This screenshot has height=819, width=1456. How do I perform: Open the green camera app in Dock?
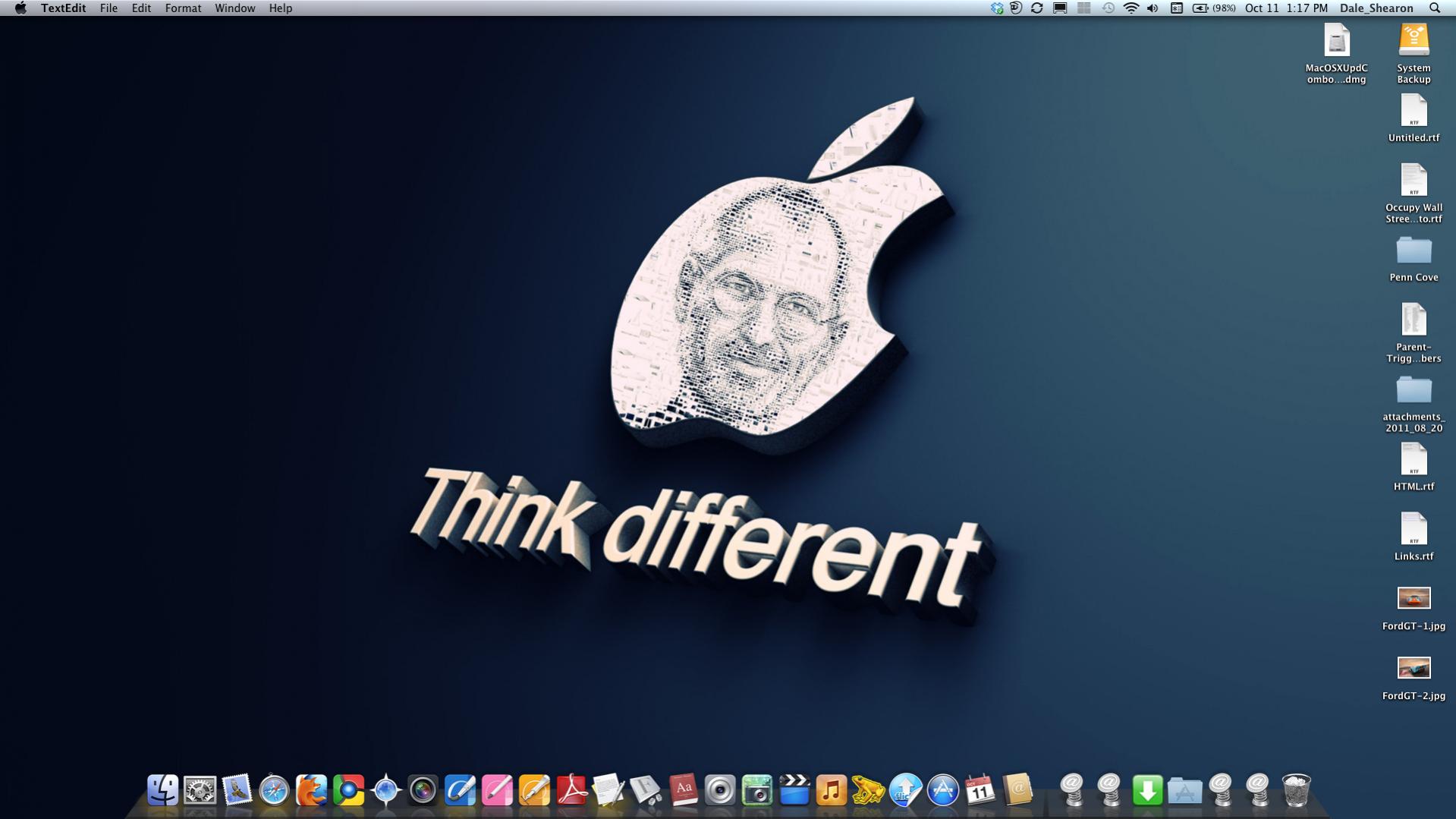pos(757,790)
